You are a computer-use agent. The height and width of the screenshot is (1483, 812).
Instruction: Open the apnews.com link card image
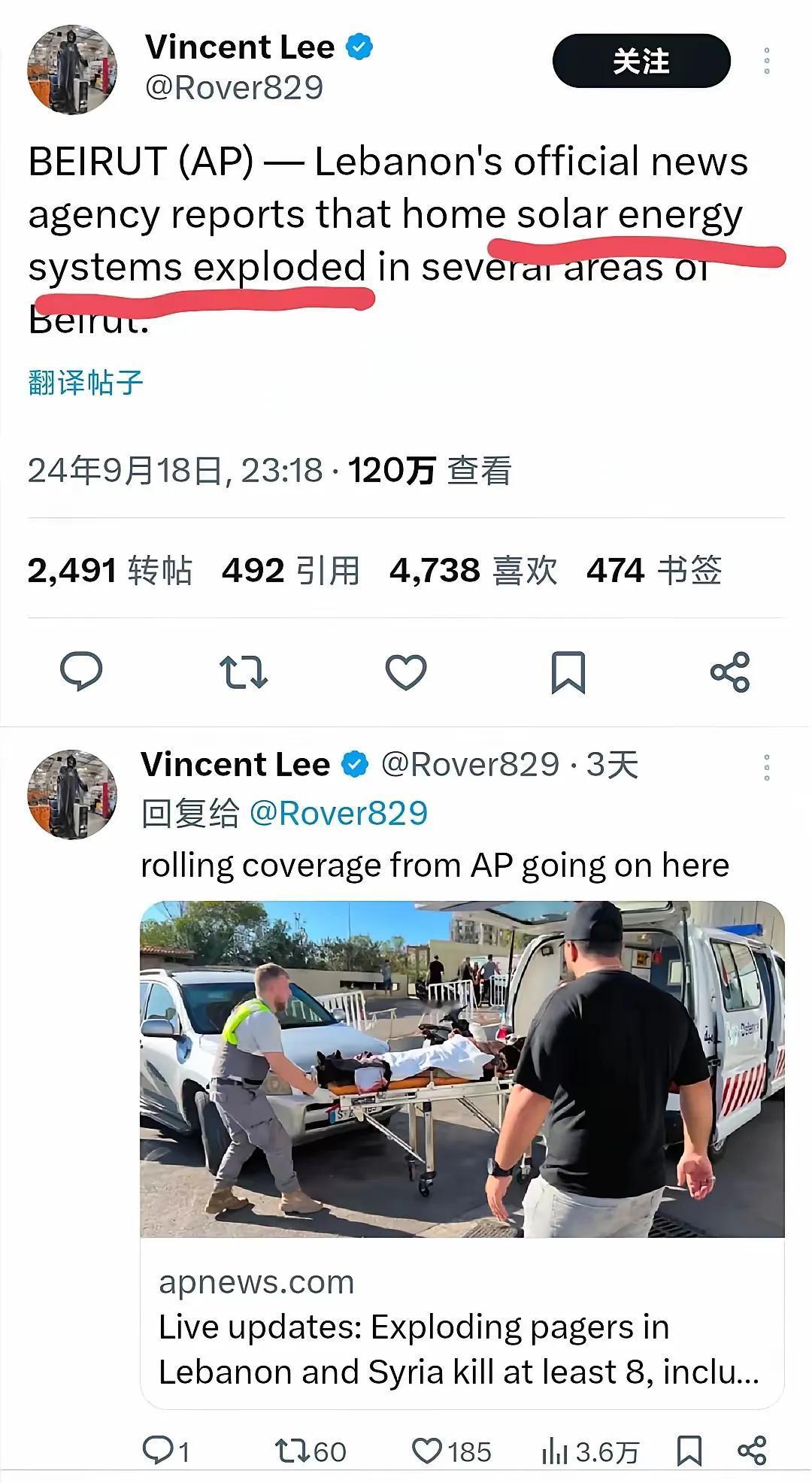[462, 1069]
